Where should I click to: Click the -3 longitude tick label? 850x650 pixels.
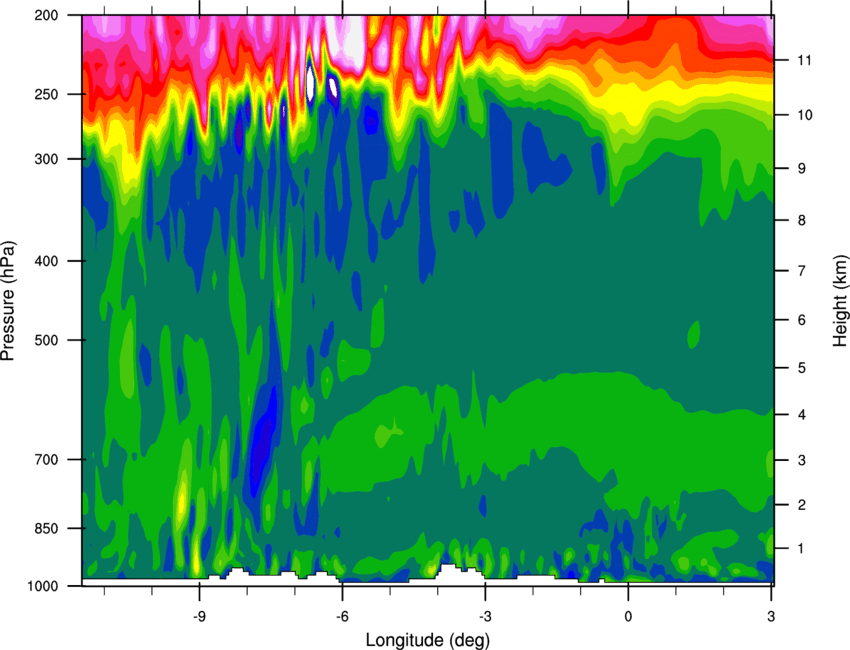point(485,616)
